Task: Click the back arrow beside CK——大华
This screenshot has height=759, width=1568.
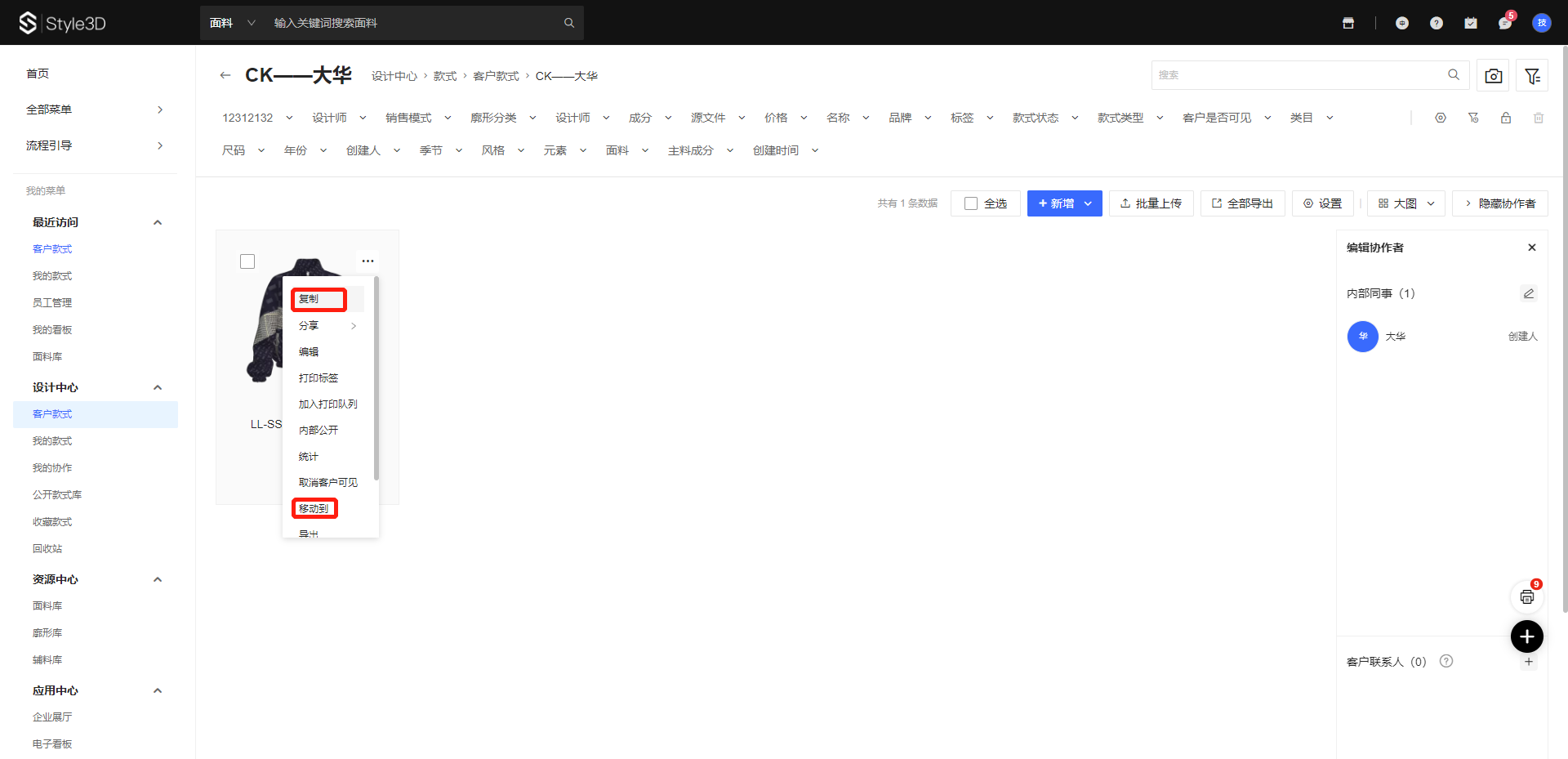Action: pos(225,75)
